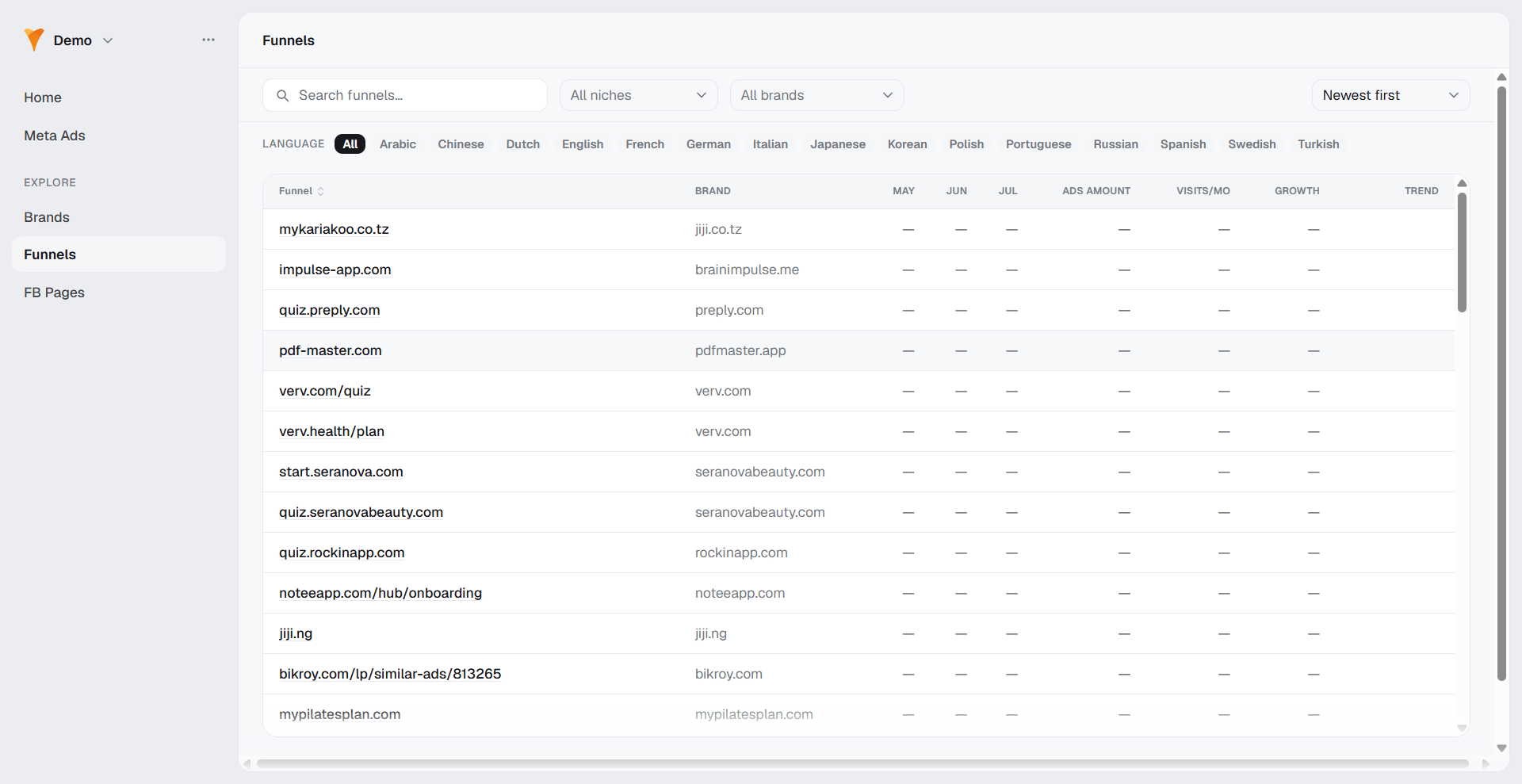Screen dimensions: 1522x784
Task: Open the All brands dropdown
Action: (x=816, y=95)
